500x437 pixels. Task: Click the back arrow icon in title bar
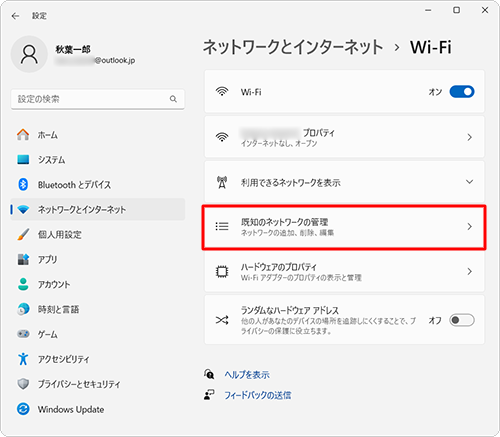click(15, 16)
